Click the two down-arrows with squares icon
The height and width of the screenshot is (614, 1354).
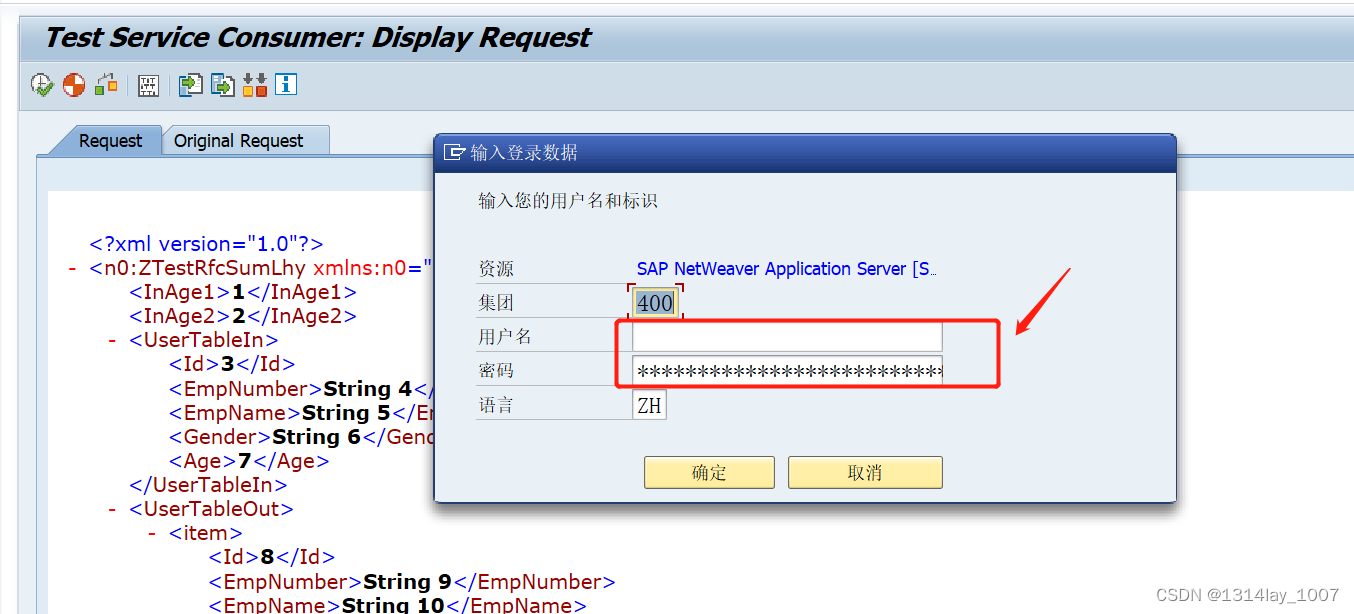(x=254, y=85)
